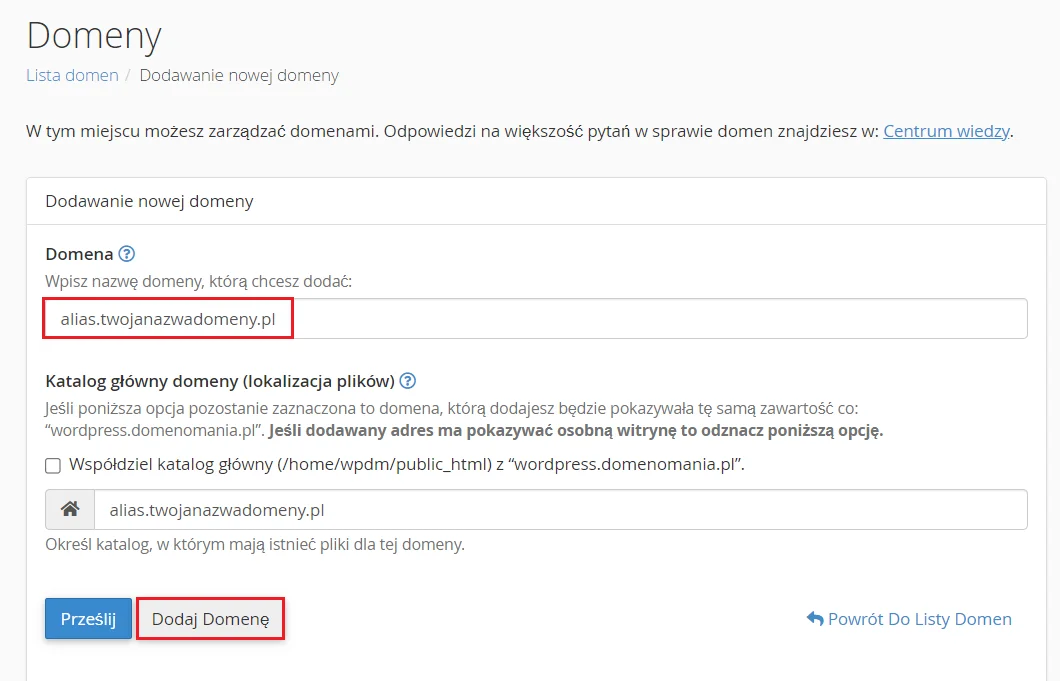The height and width of the screenshot is (681, 1060).
Task: Select the alias.twojanazwadomeny.pl text in the domain box
Action: pos(167,317)
